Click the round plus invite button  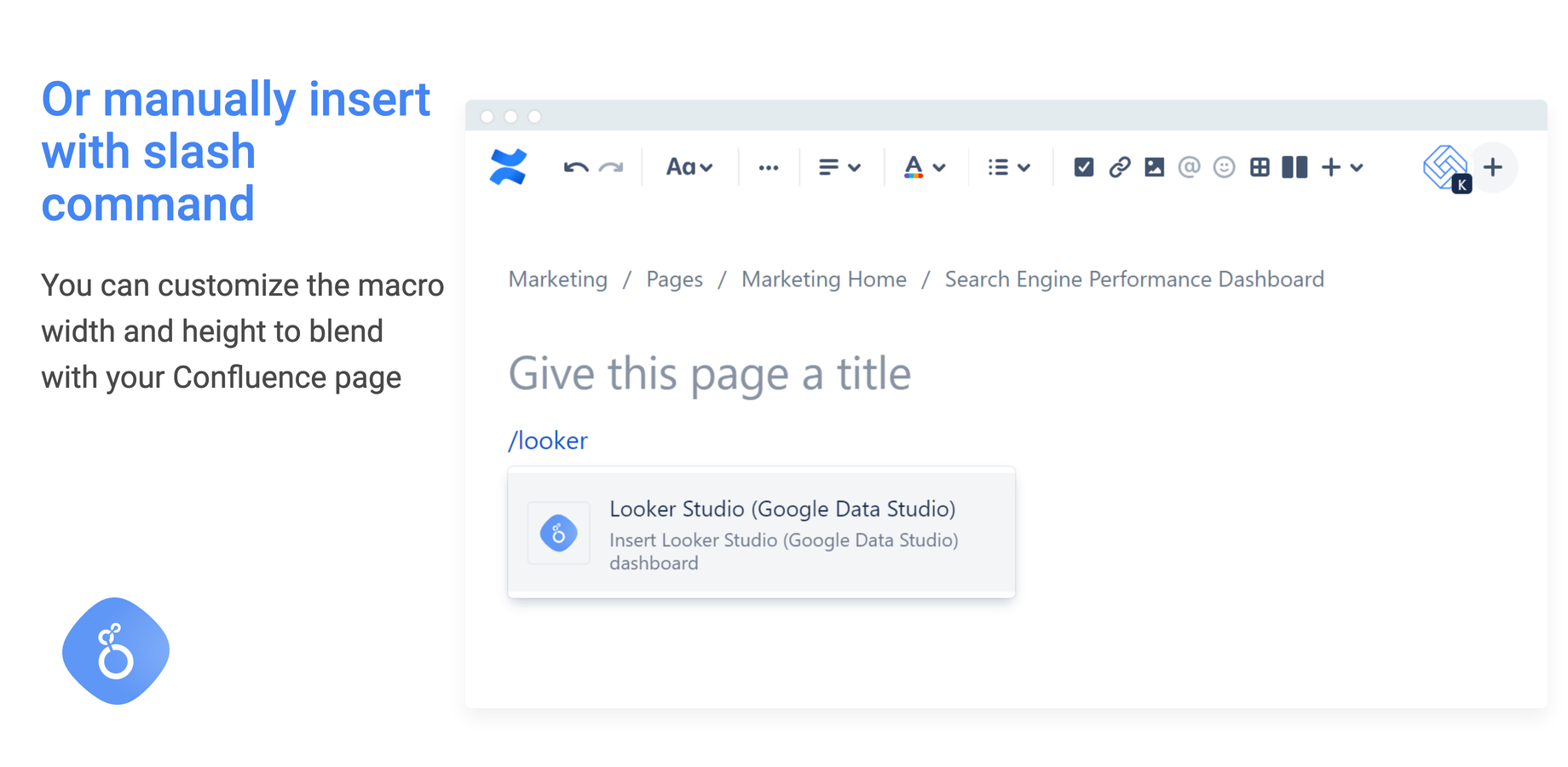(1492, 167)
